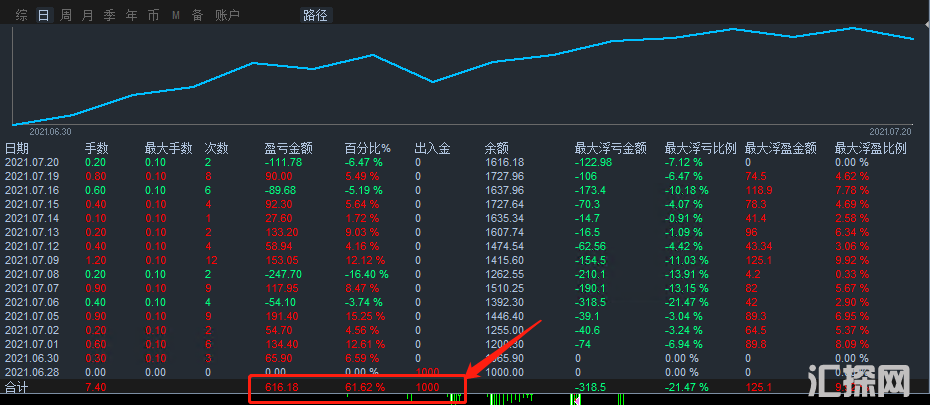Select the 2021.07.14 date row

[x=30, y=218]
